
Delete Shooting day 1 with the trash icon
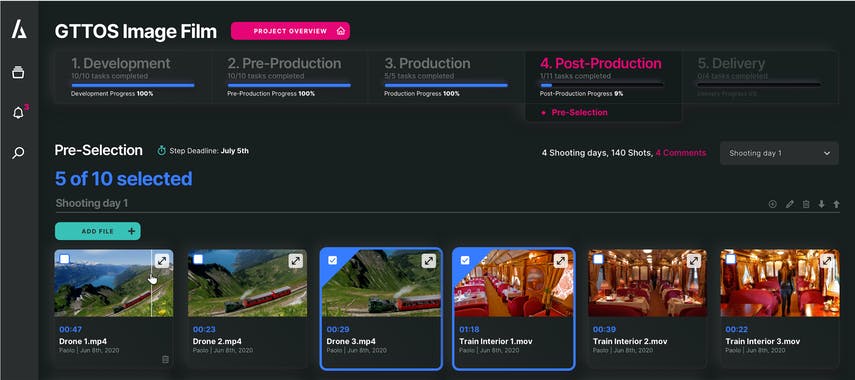point(806,204)
